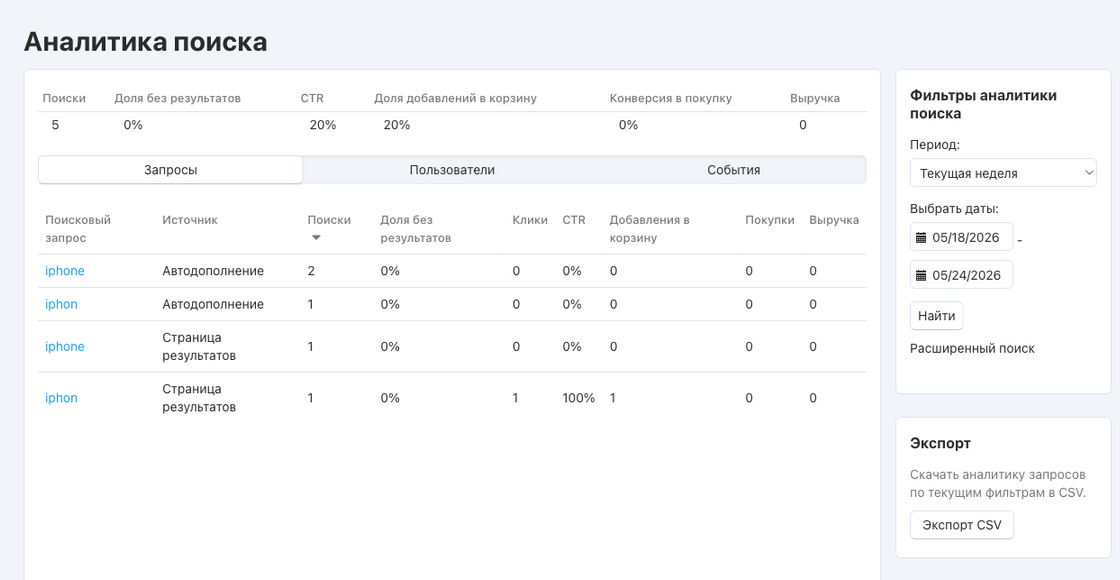Click the Экспорт panel heading
1120x580 pixels.
point(940,444)
